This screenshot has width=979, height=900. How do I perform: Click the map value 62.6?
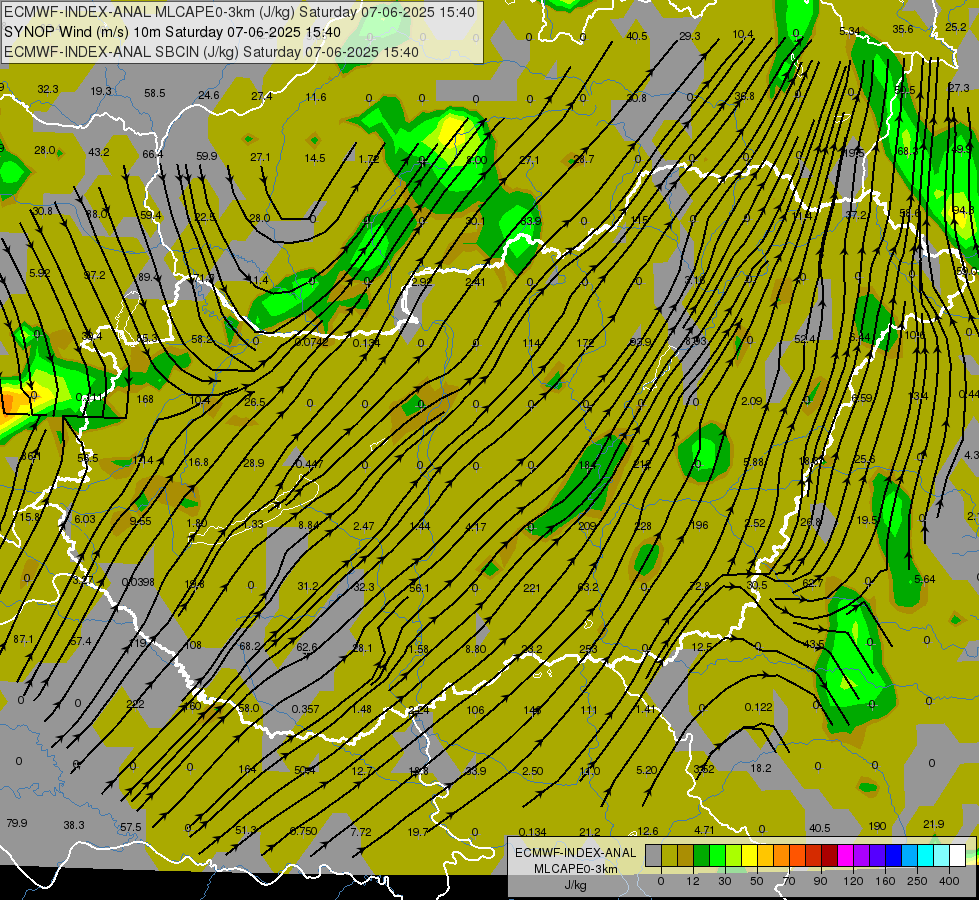(307, 647)
